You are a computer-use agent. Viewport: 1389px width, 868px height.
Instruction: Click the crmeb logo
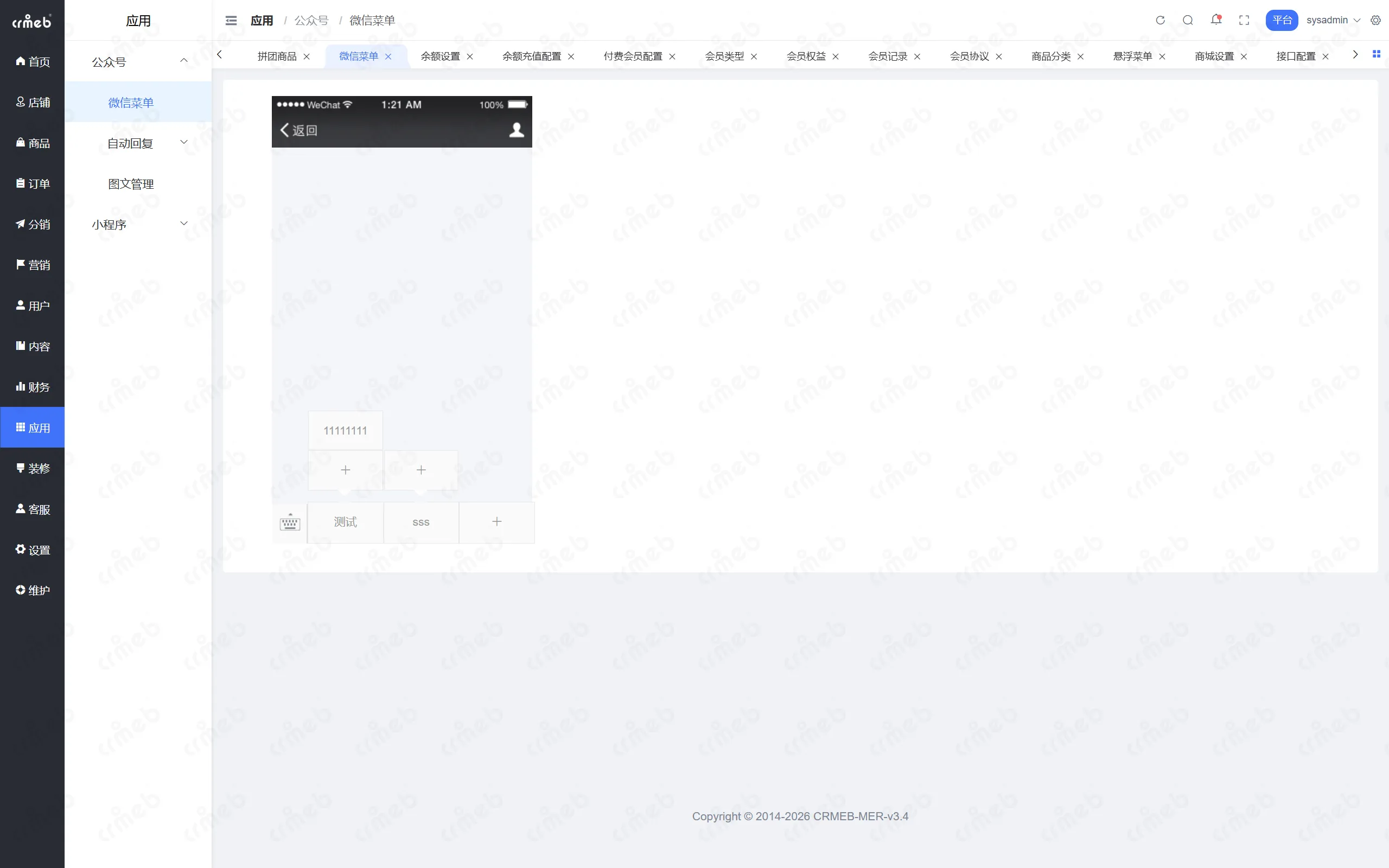pos(31,21)
